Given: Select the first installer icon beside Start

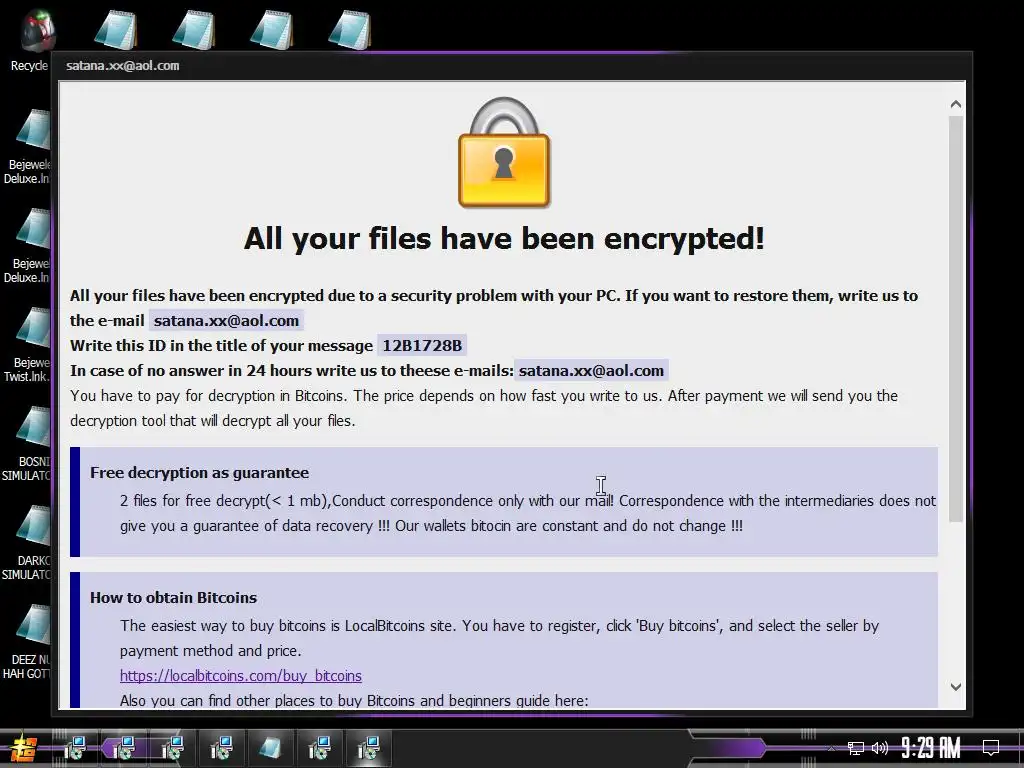Looking at the screenshot, I should click(x=74, y=748).
